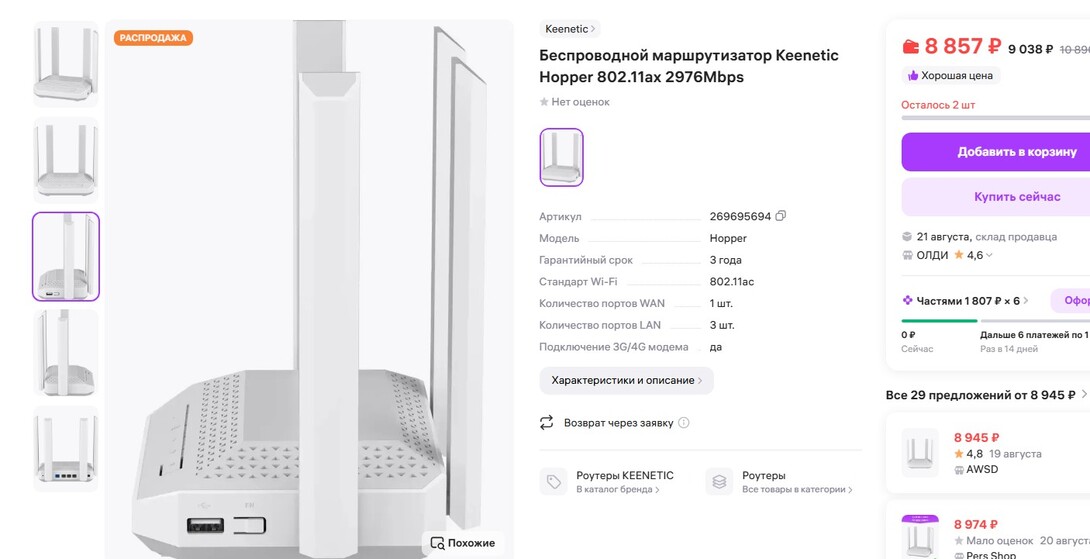The width and height of the screenshot is (1090, 559).
Task: Open the Keenetic brand breadcrumb chip
Action: 570,29
